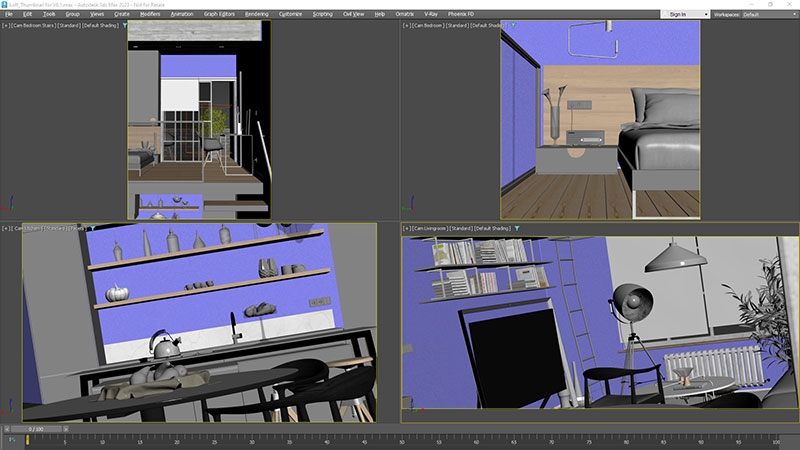
Task: Open the mini curve editor icon
Action: click(x=11, y=440)
